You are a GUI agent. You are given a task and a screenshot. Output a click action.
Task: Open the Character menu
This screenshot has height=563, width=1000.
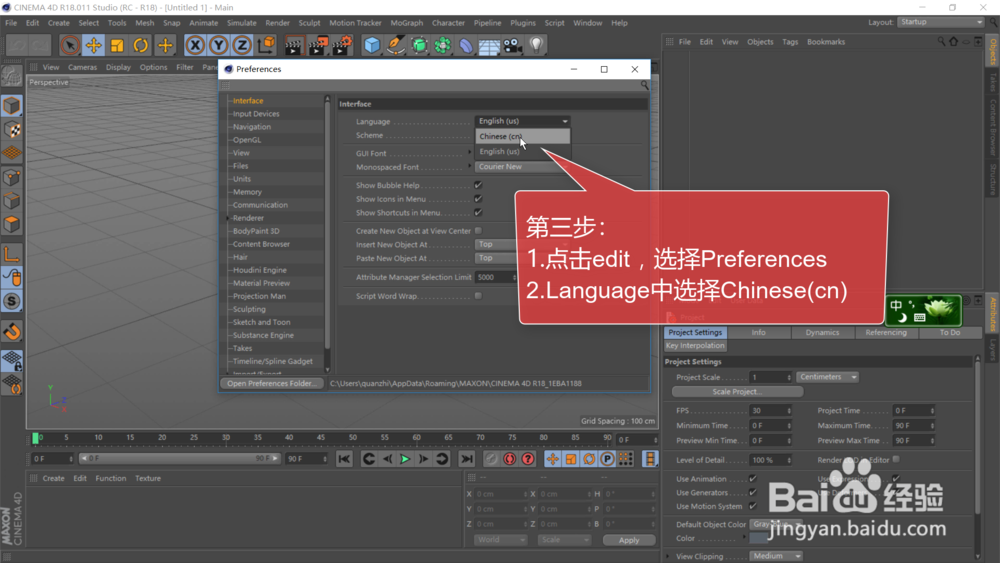pos(448,23)
